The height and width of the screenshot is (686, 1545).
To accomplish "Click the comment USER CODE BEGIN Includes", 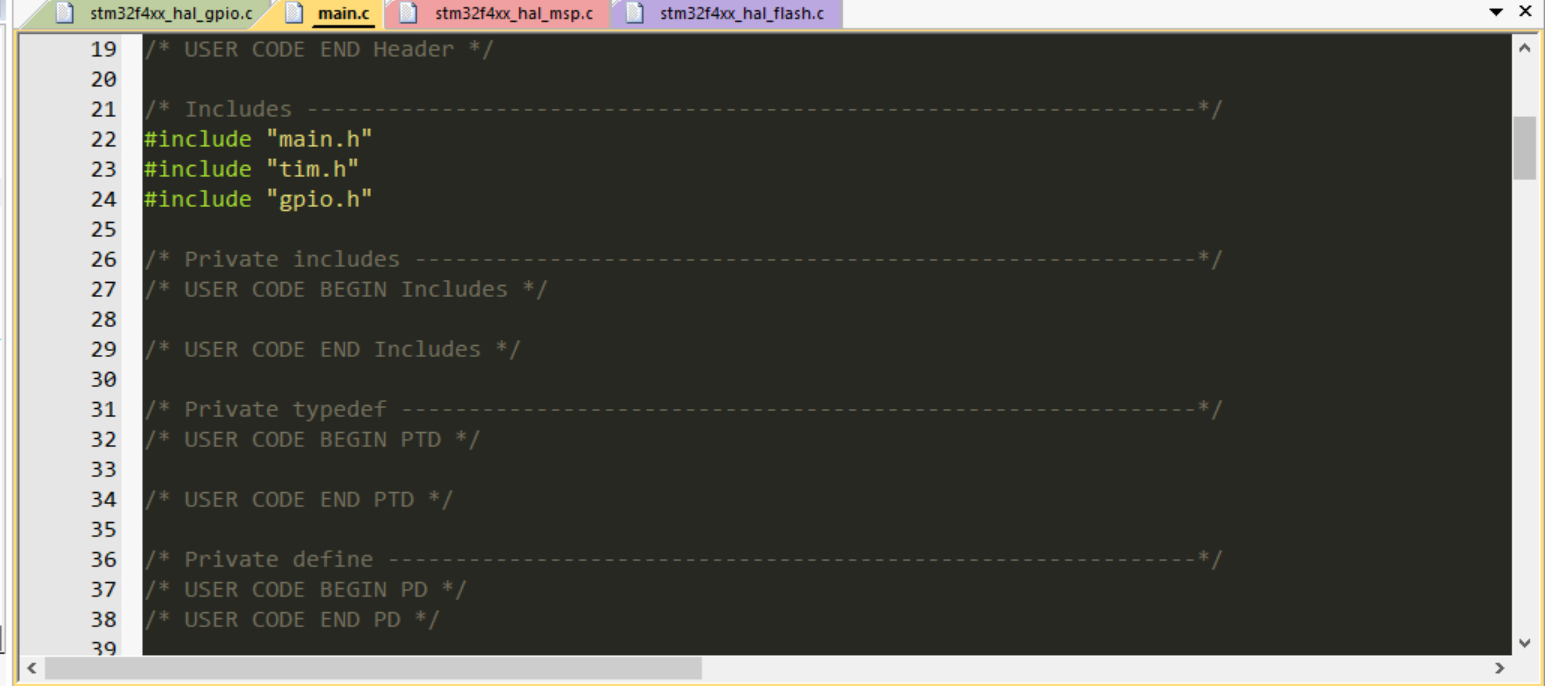I will 346,289.
